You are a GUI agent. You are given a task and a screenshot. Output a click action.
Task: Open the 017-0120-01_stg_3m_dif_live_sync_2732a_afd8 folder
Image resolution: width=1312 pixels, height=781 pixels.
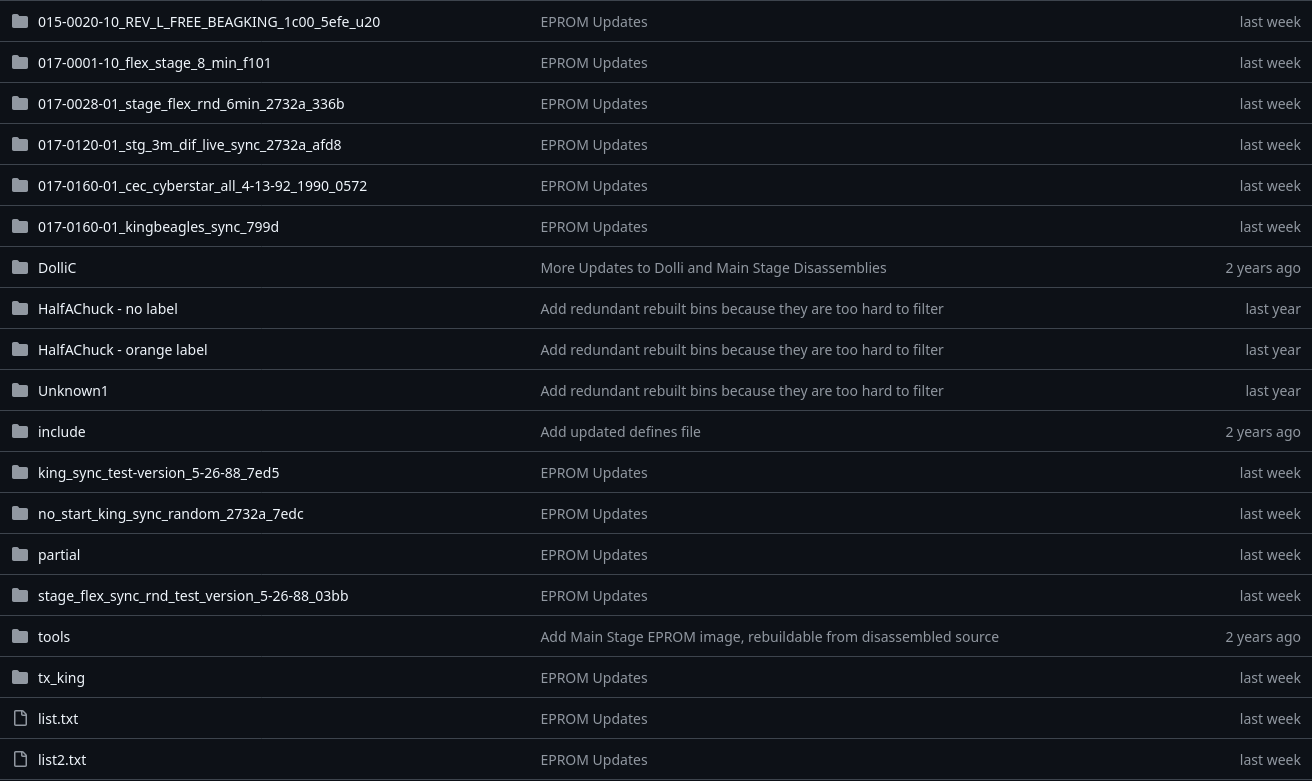tap(189, 145)
